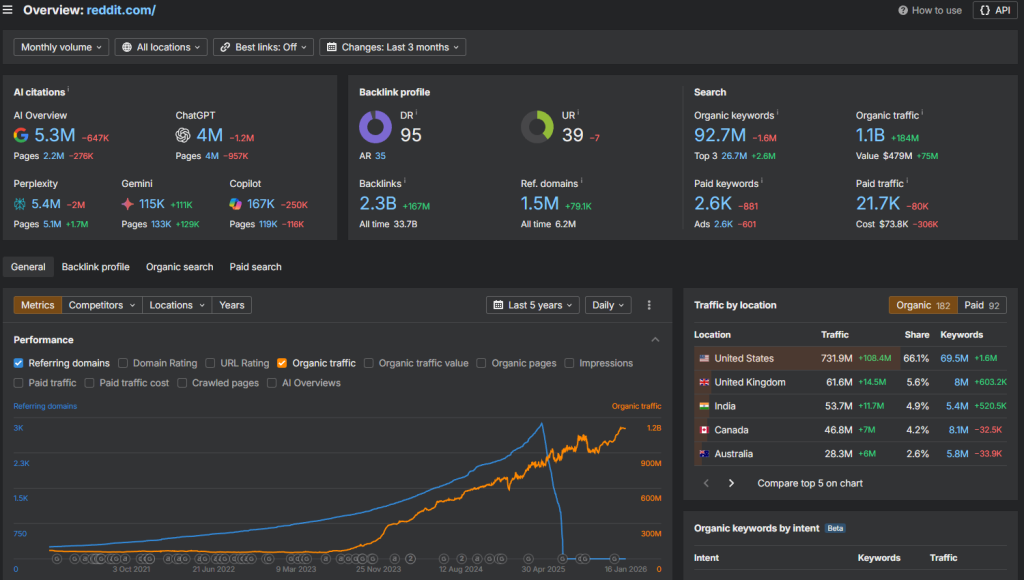Uncheck the Referring domains checkbox
This screenshot has width=1024, height=580.
[19, 363]
